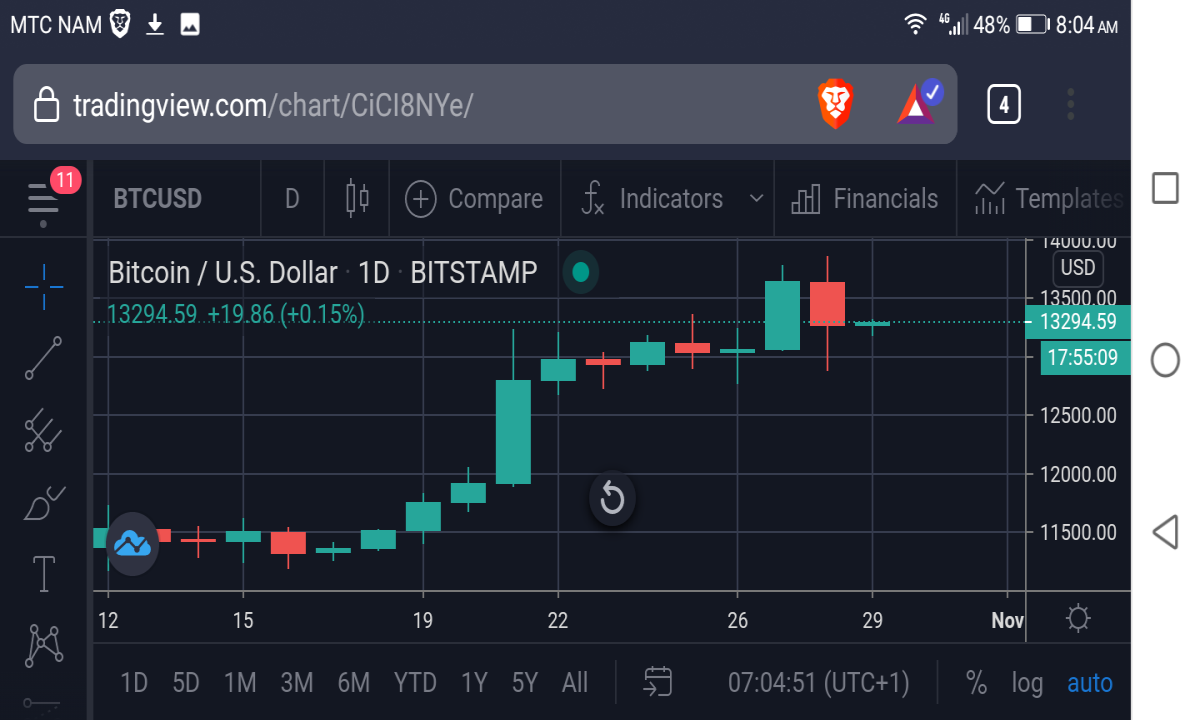Click the 13294.59 current price label

click(1078, 322)
